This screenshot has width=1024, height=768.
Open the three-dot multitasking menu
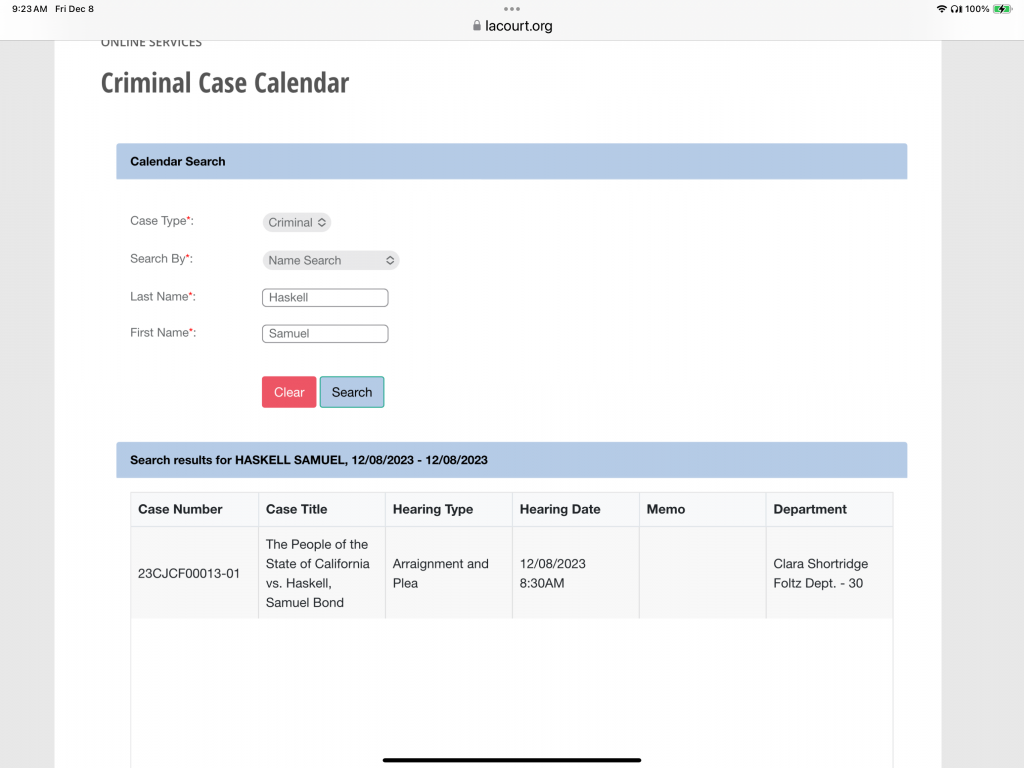pyautogui.click(x=512, y=9)
